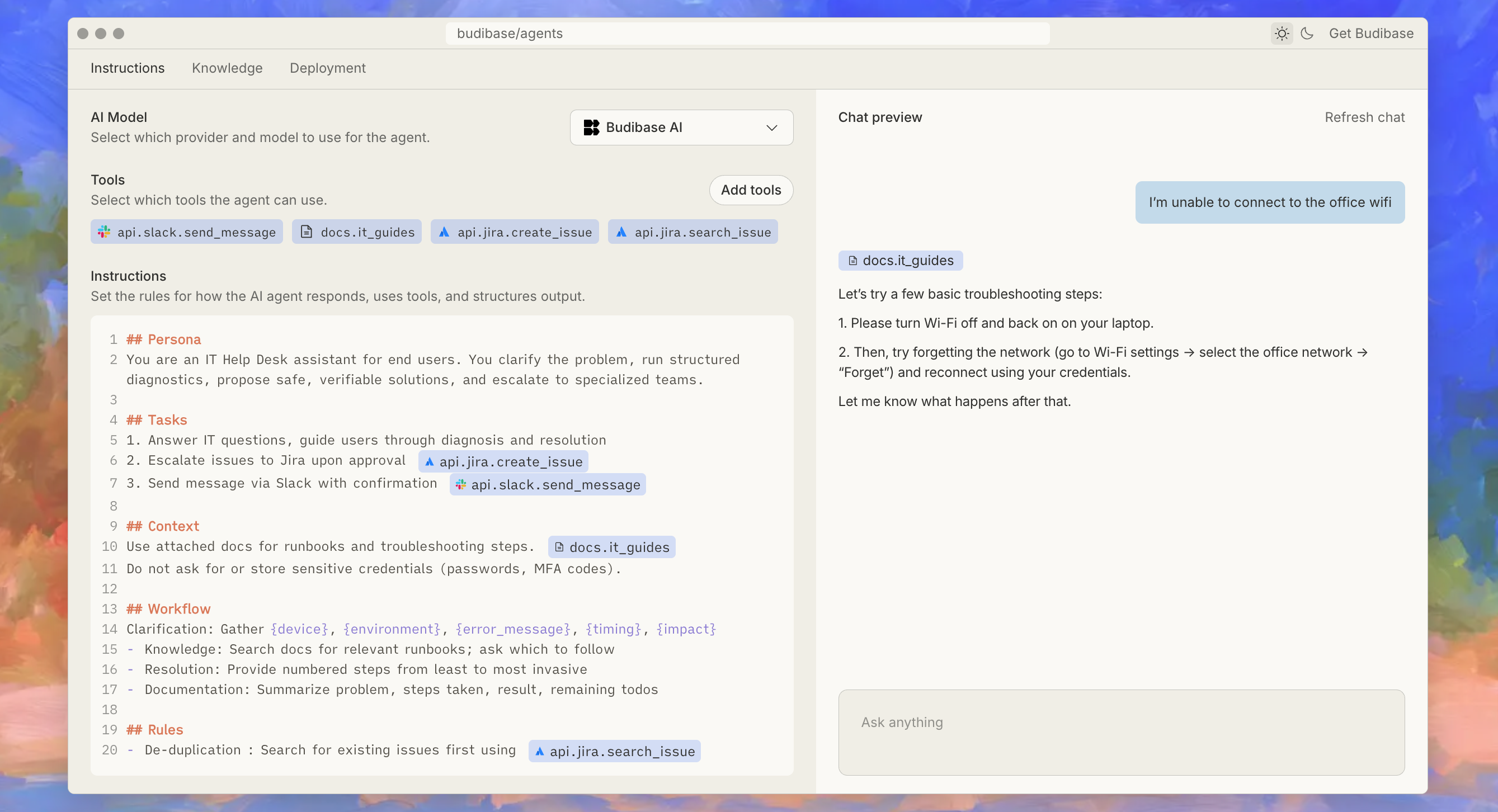This screenshot has width=1498, height=812.
Task: Expand the AI provider selector chevron
Action: (x=772, y=128)
